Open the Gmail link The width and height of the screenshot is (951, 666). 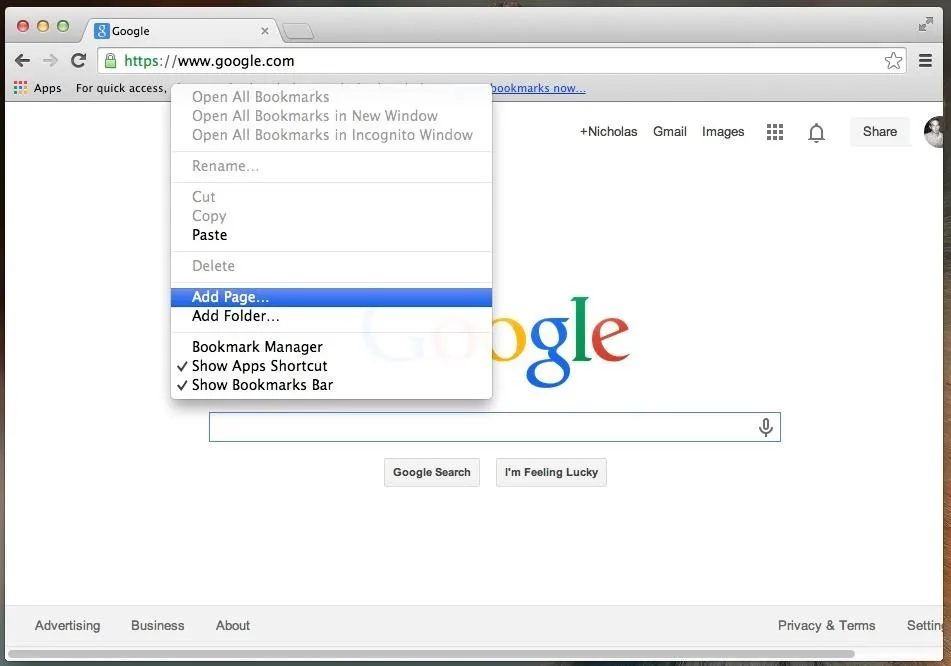(670, 132)
